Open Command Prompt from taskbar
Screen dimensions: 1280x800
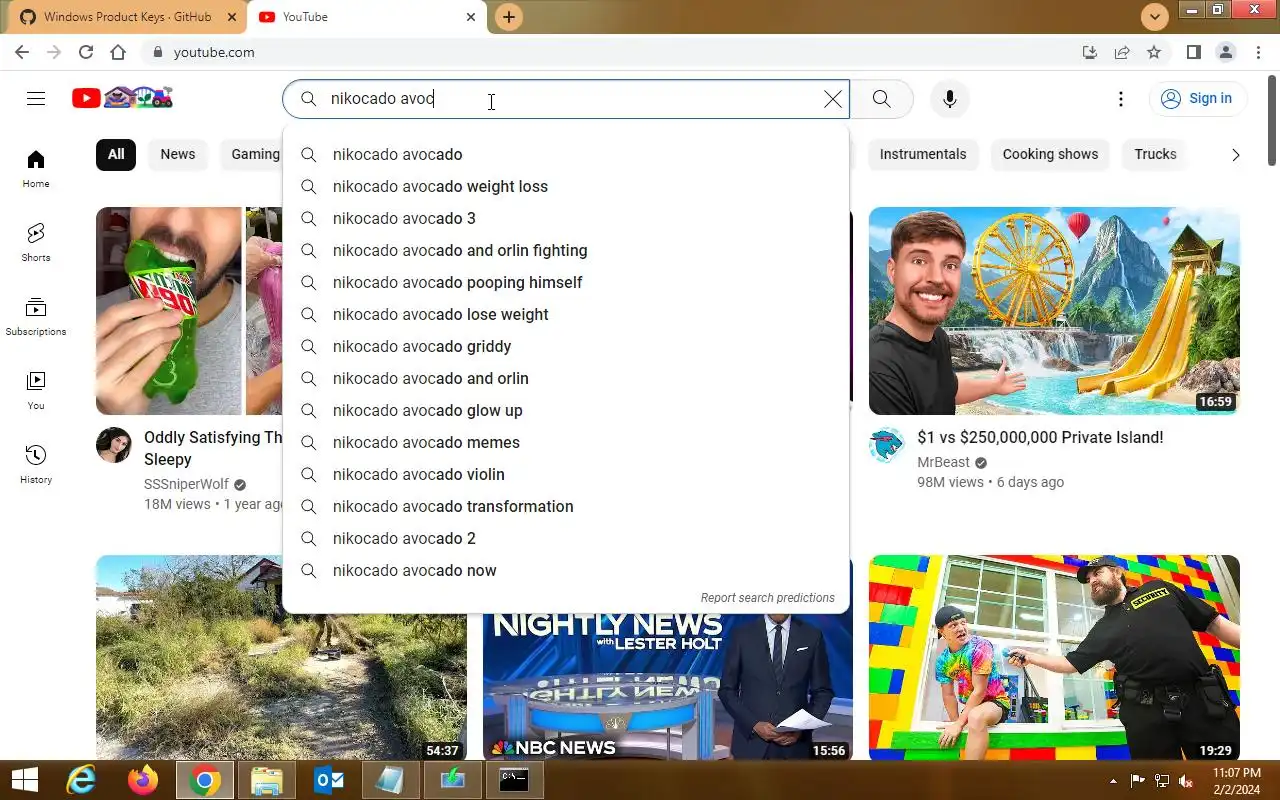(x=515, y=780)
